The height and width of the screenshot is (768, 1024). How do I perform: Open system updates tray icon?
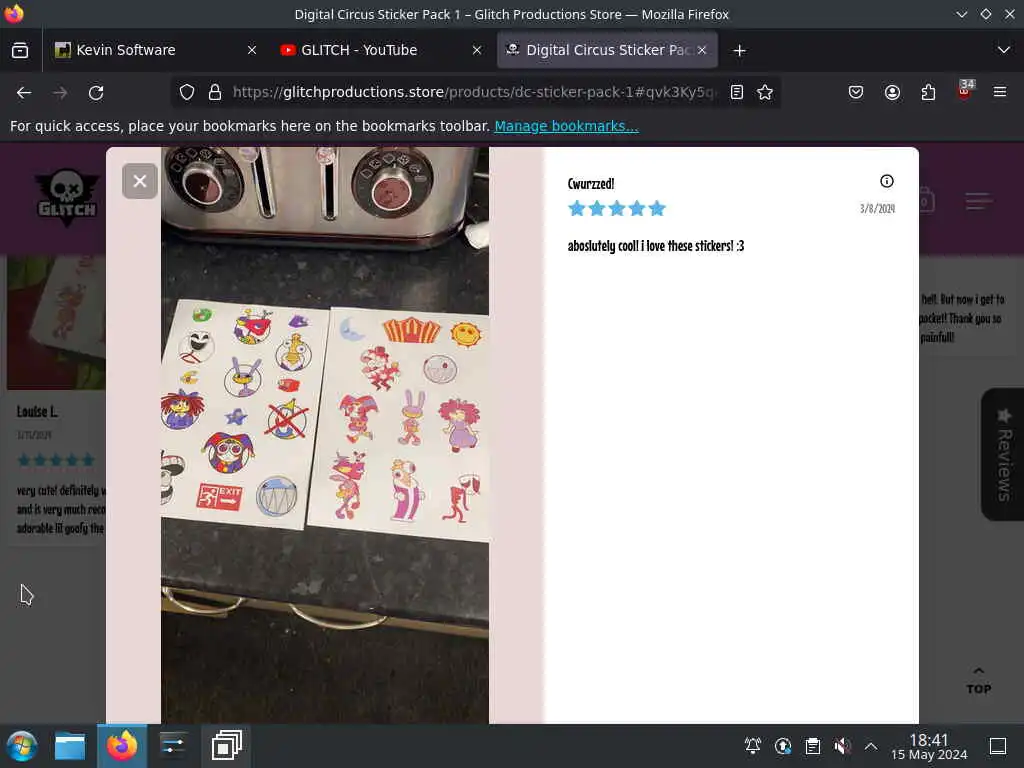click(x=782, y=745)
